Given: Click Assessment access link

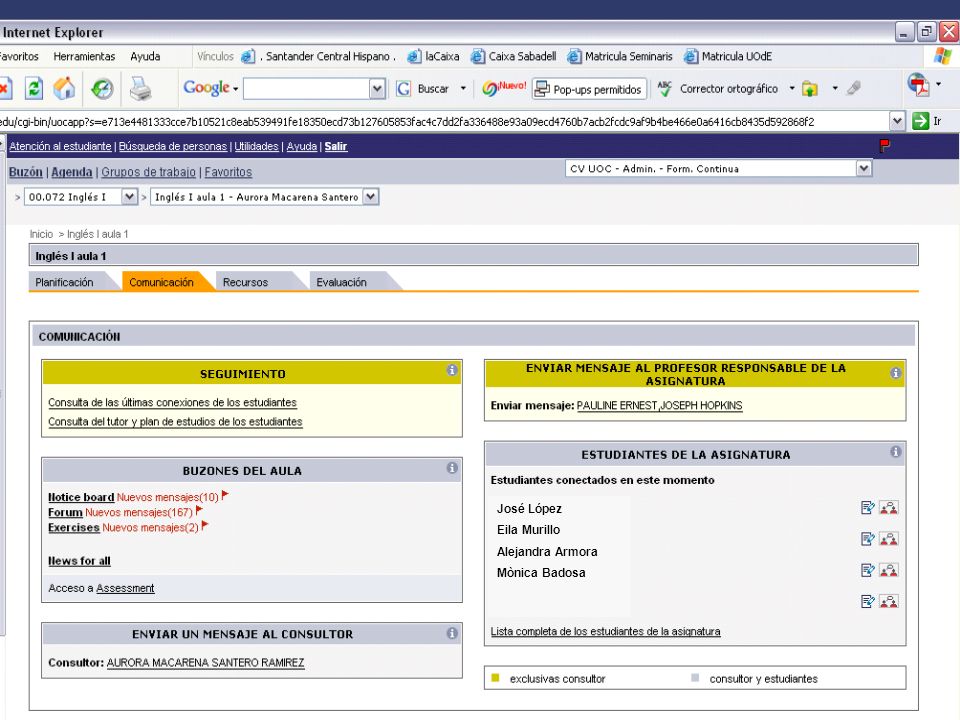Looking at the screenshot, I should point(125,588).
